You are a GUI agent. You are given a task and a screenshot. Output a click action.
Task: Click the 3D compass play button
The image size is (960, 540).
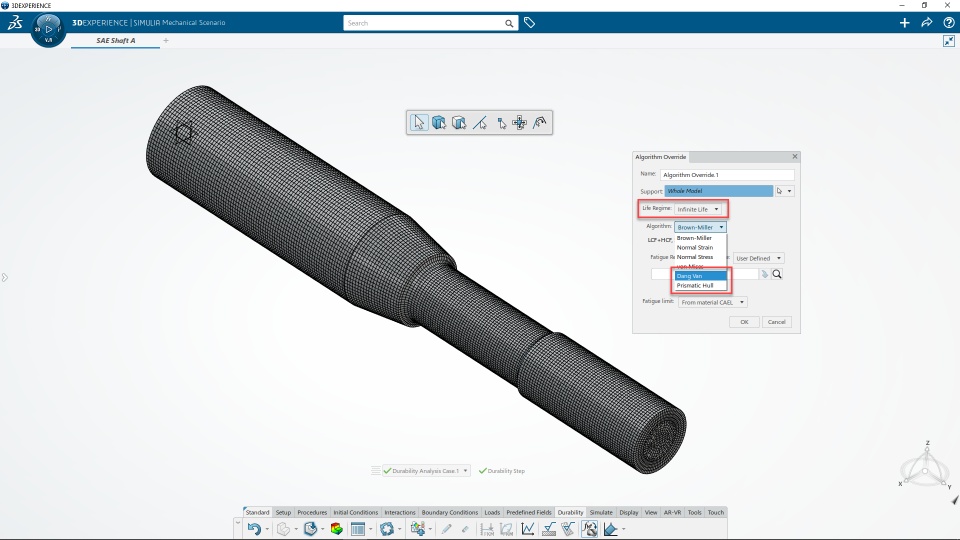tap(48, 29)
